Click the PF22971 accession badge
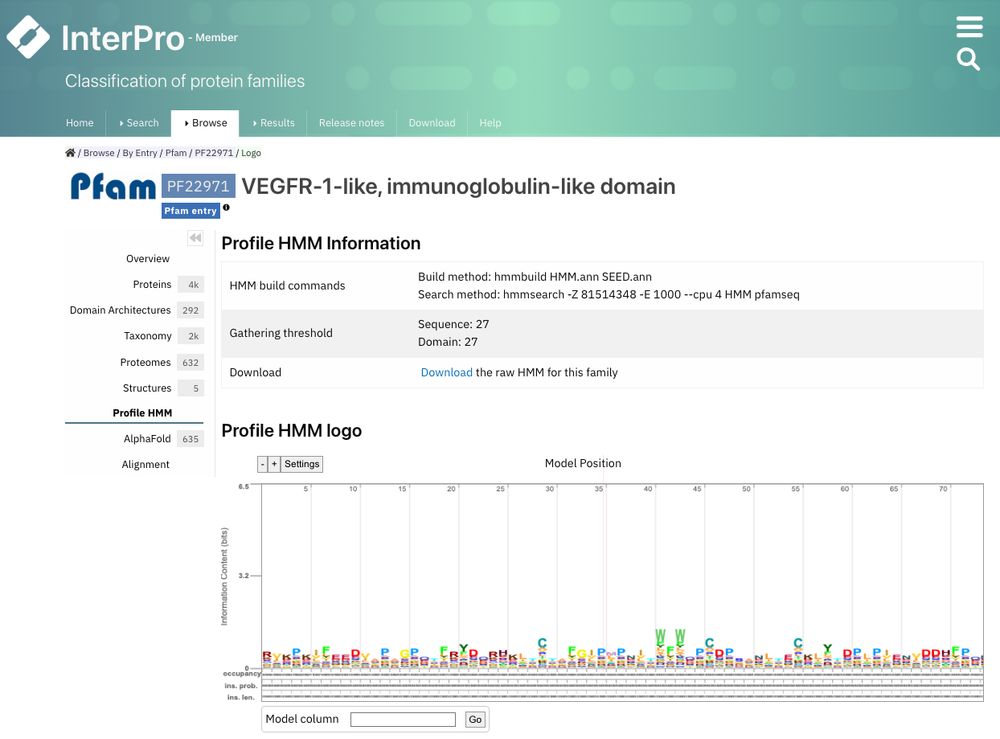 (x=198, y=186)
